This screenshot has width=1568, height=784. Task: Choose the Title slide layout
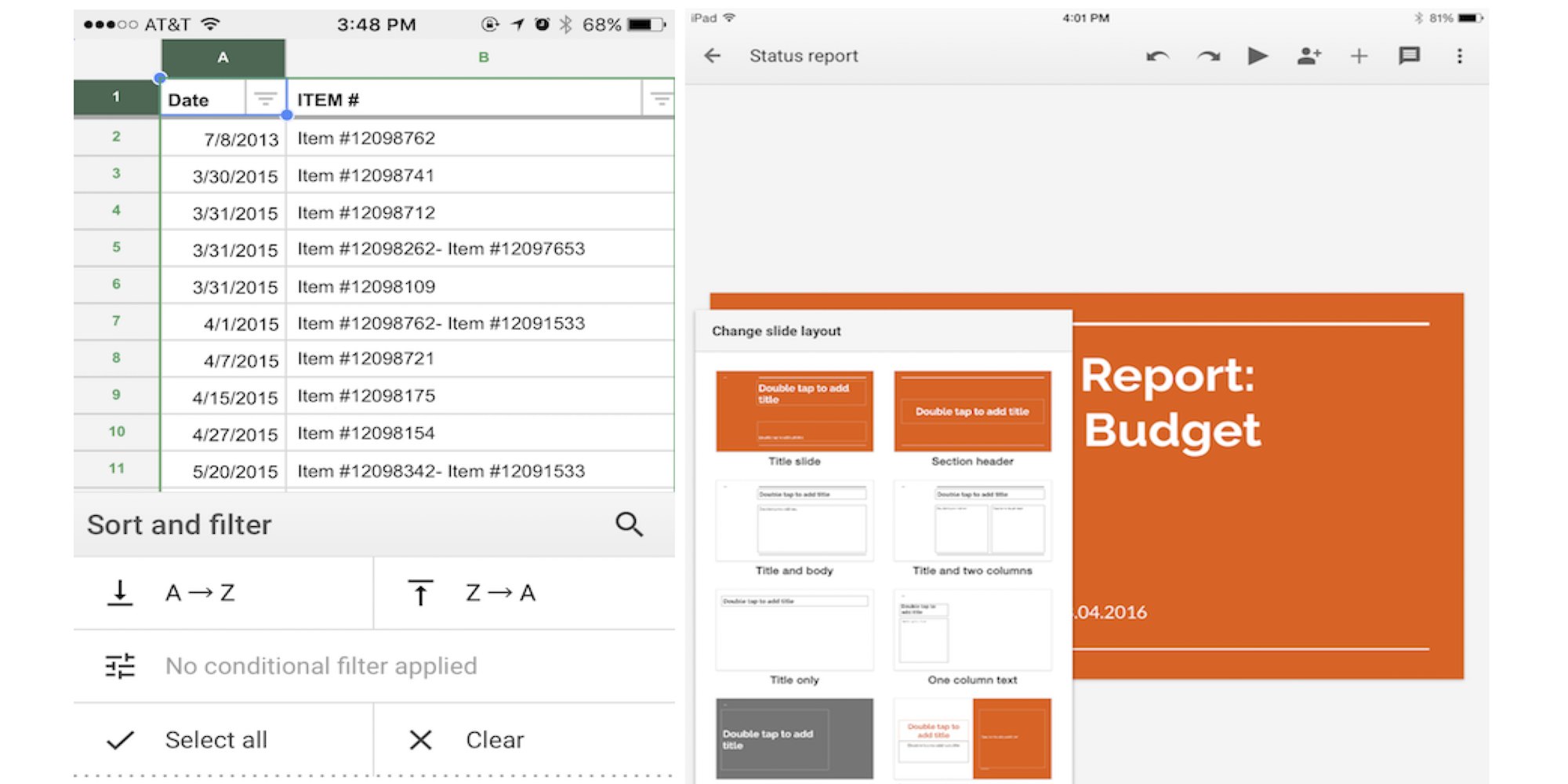coord(794,411)
